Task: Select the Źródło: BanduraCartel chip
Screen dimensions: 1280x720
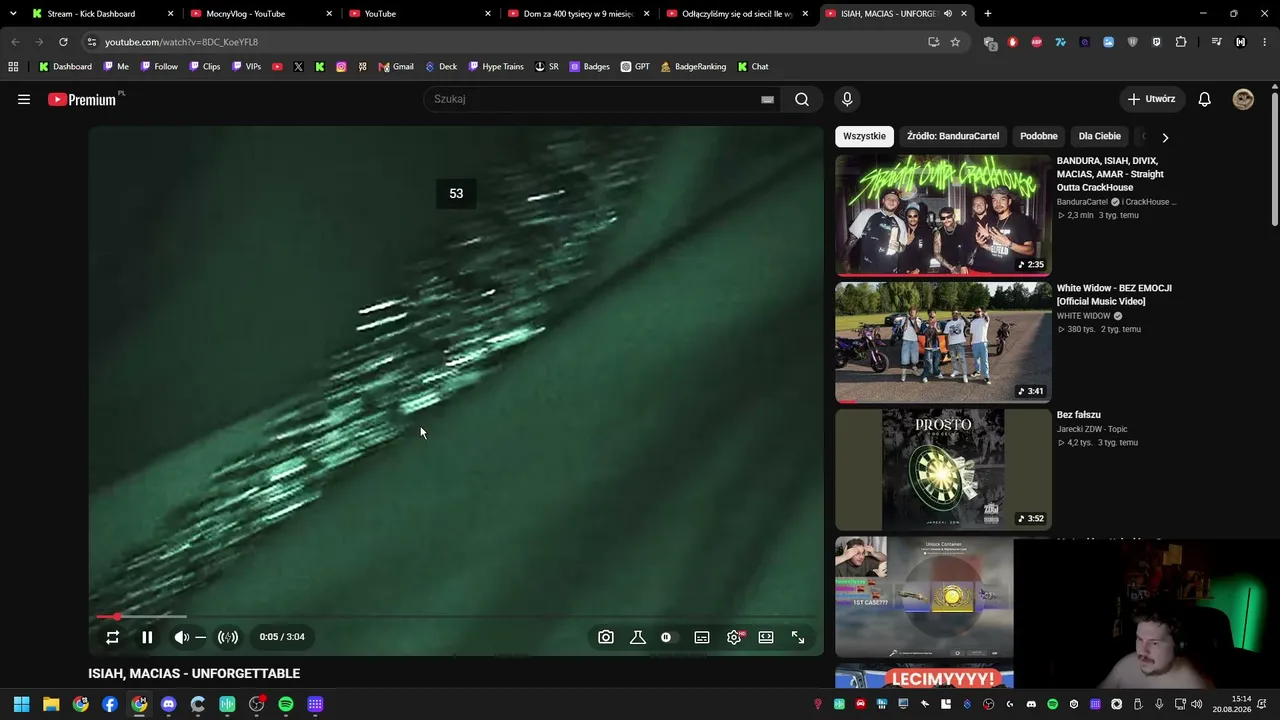Action: tap(953, 136)
